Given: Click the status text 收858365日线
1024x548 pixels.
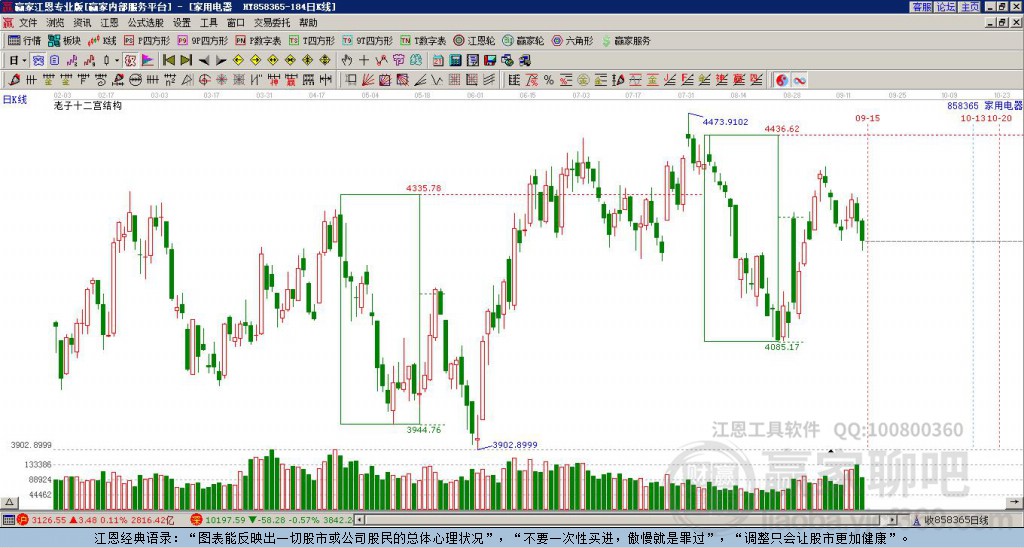Looking at the screenshot, I should [956, 520].
